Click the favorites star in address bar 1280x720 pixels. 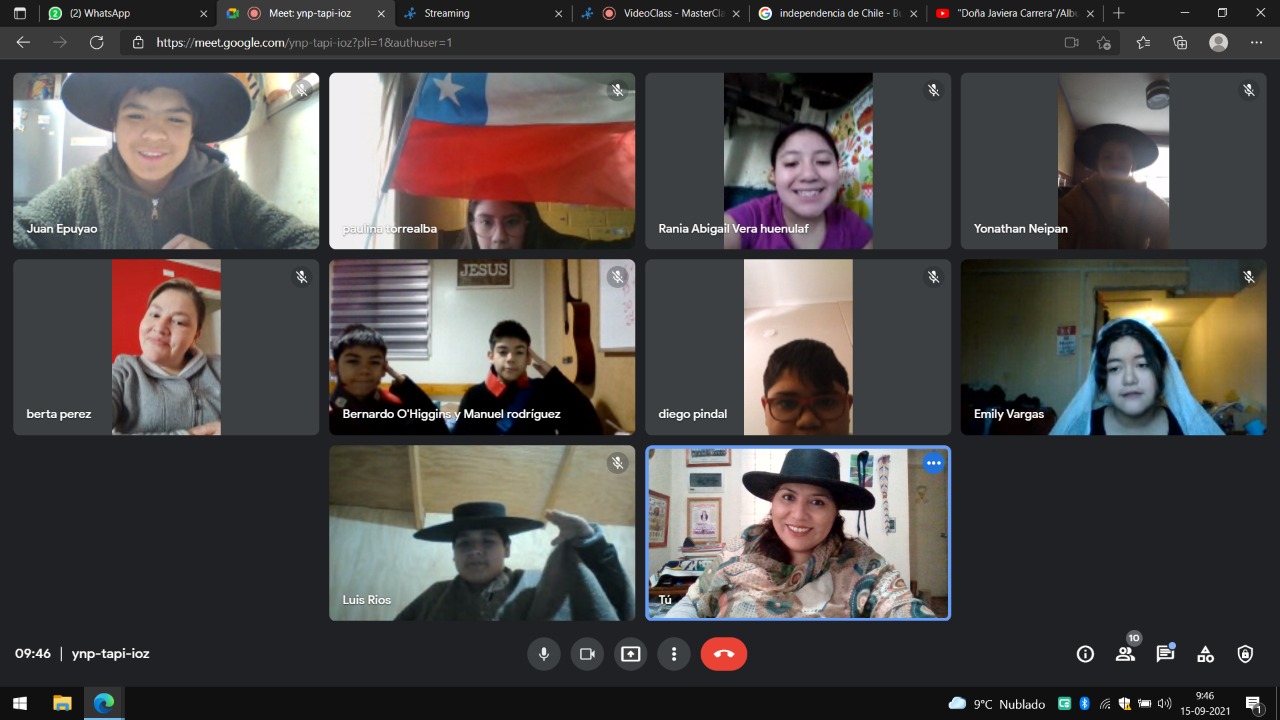1104,43
